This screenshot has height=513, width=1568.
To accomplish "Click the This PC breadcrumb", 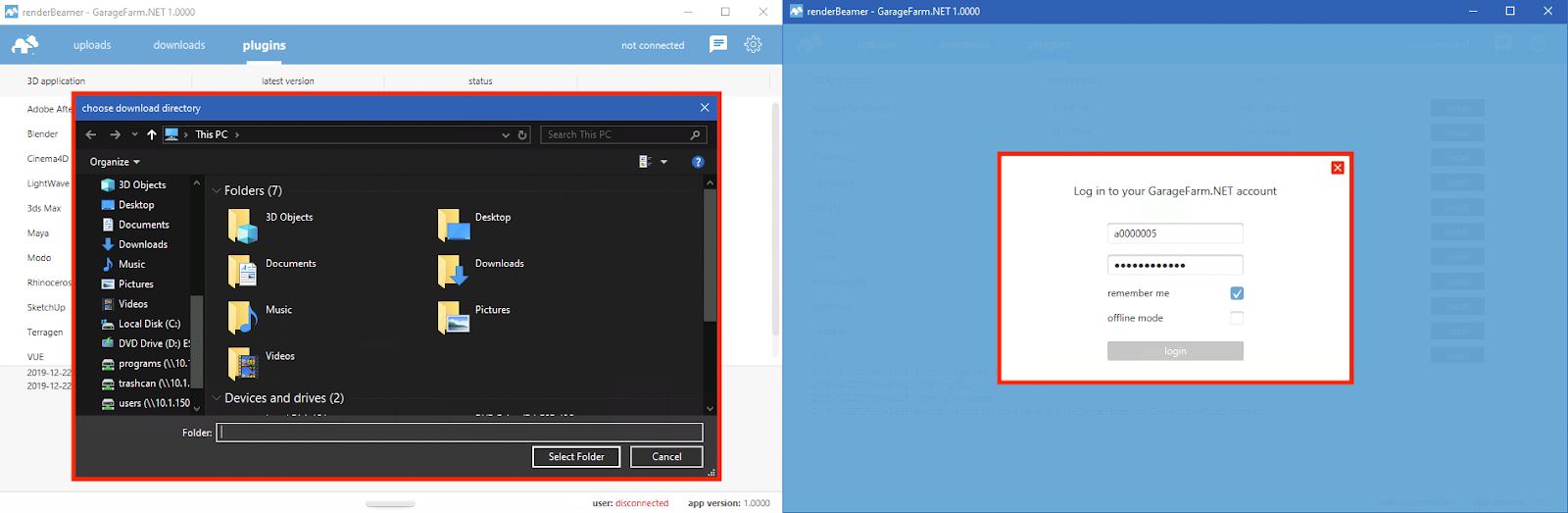I will tap(211, 134).
